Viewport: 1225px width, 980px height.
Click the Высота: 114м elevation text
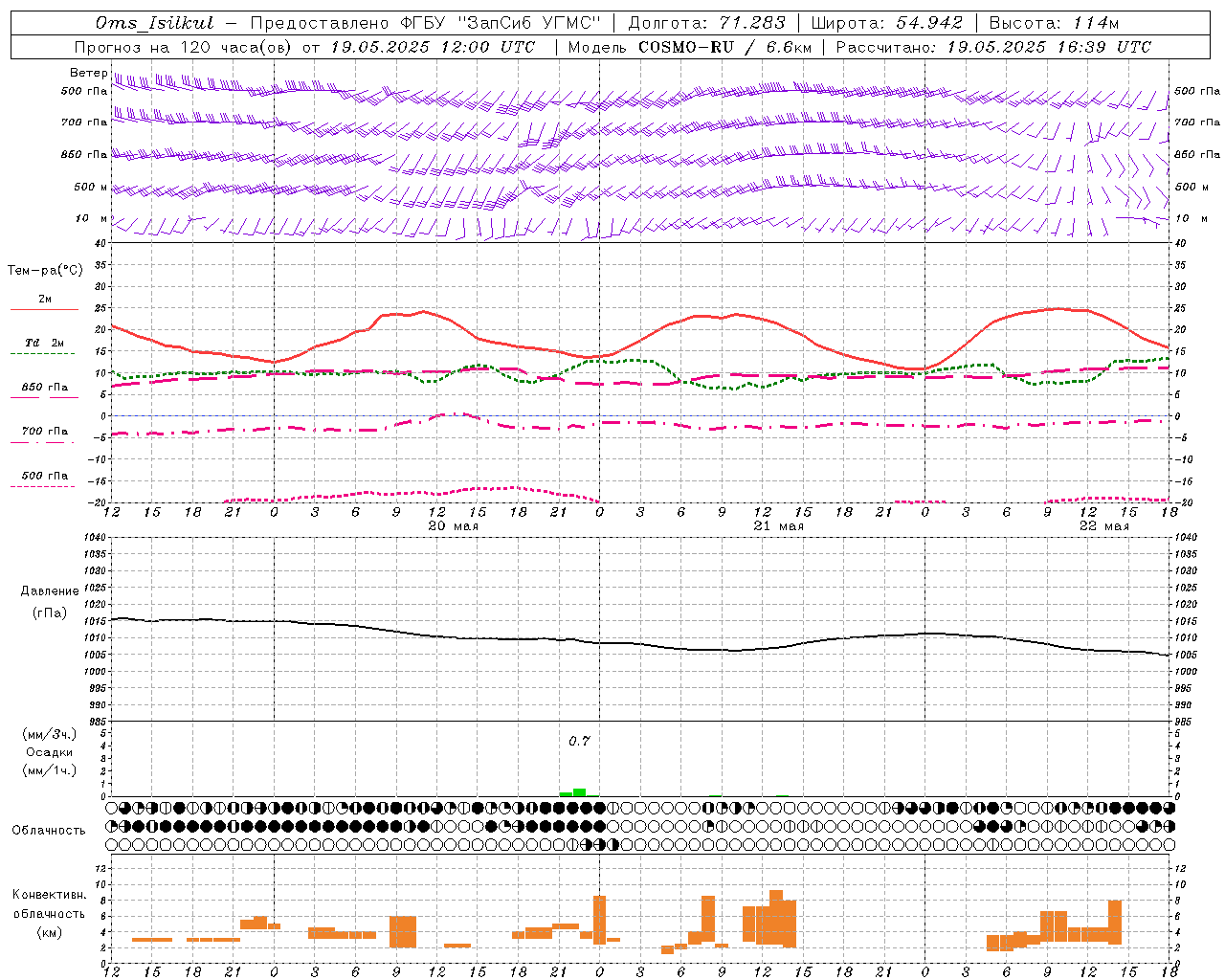(1054, 23)
